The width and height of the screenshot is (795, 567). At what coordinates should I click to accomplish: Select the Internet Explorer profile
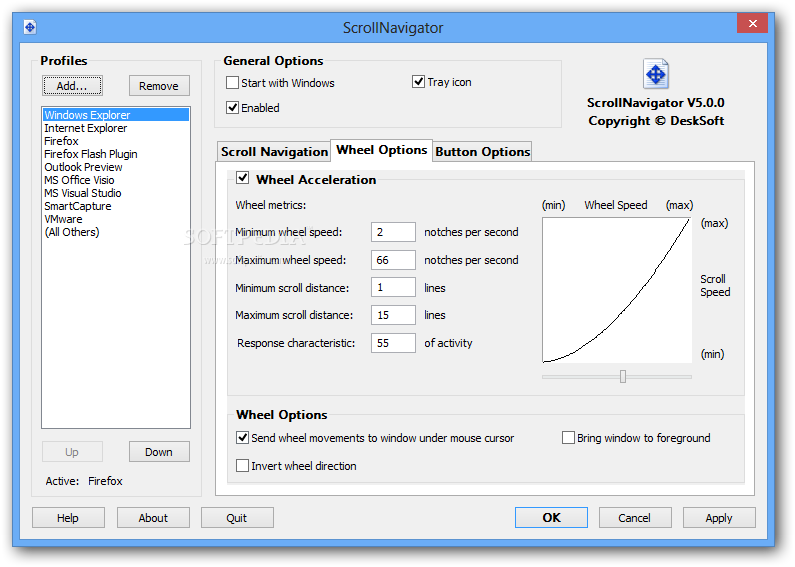tap(116, 128)
